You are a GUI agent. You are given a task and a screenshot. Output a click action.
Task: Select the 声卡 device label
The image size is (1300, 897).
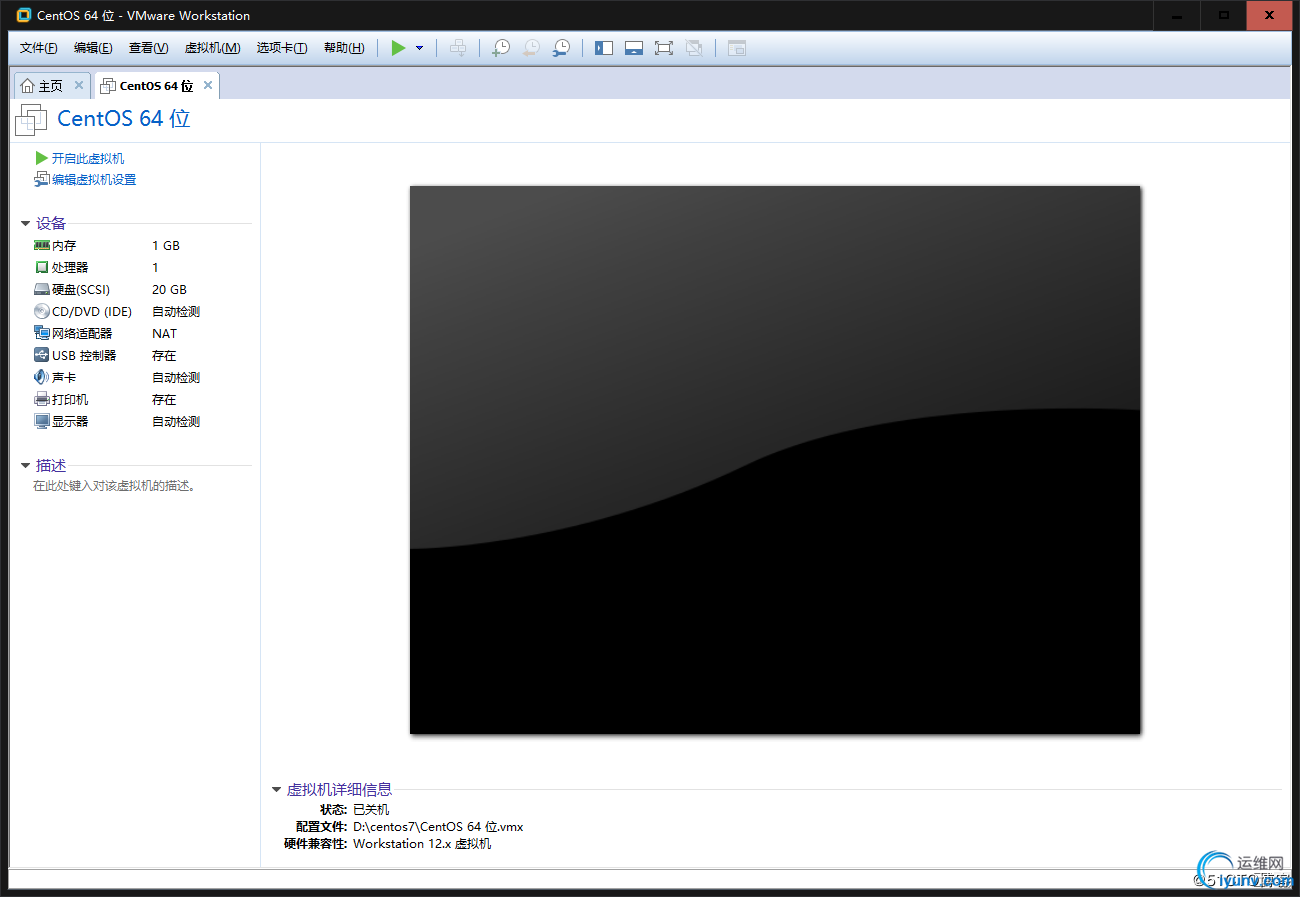(64, 378)
